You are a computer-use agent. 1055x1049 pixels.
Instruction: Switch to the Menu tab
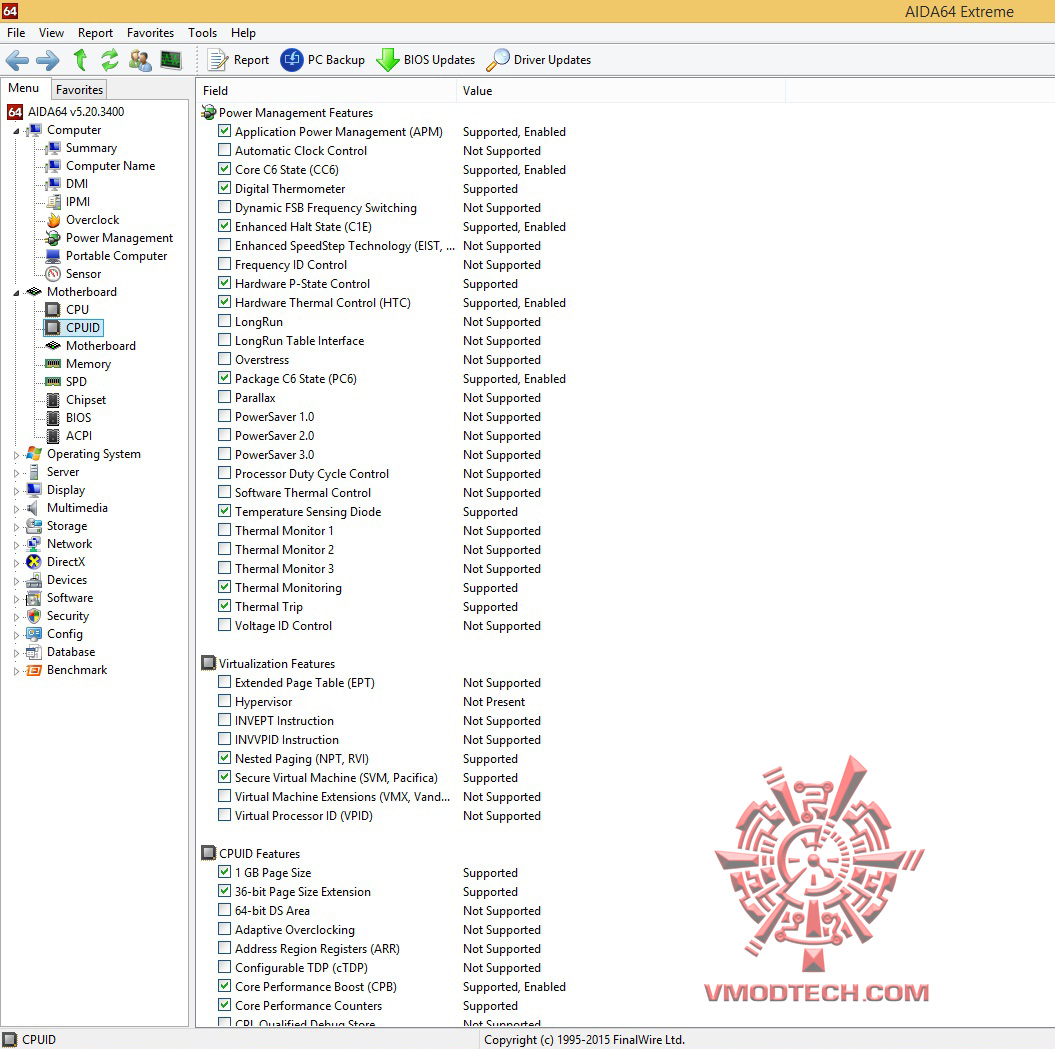point(24,88)
